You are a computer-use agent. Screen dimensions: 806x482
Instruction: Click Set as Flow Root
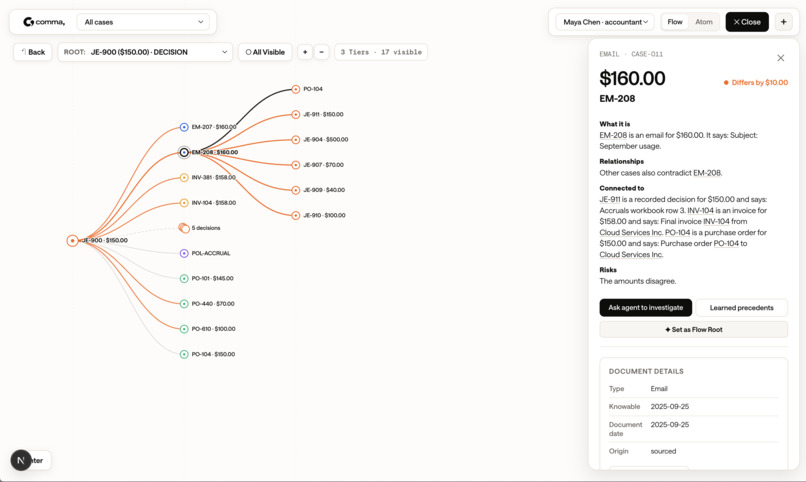693,329
